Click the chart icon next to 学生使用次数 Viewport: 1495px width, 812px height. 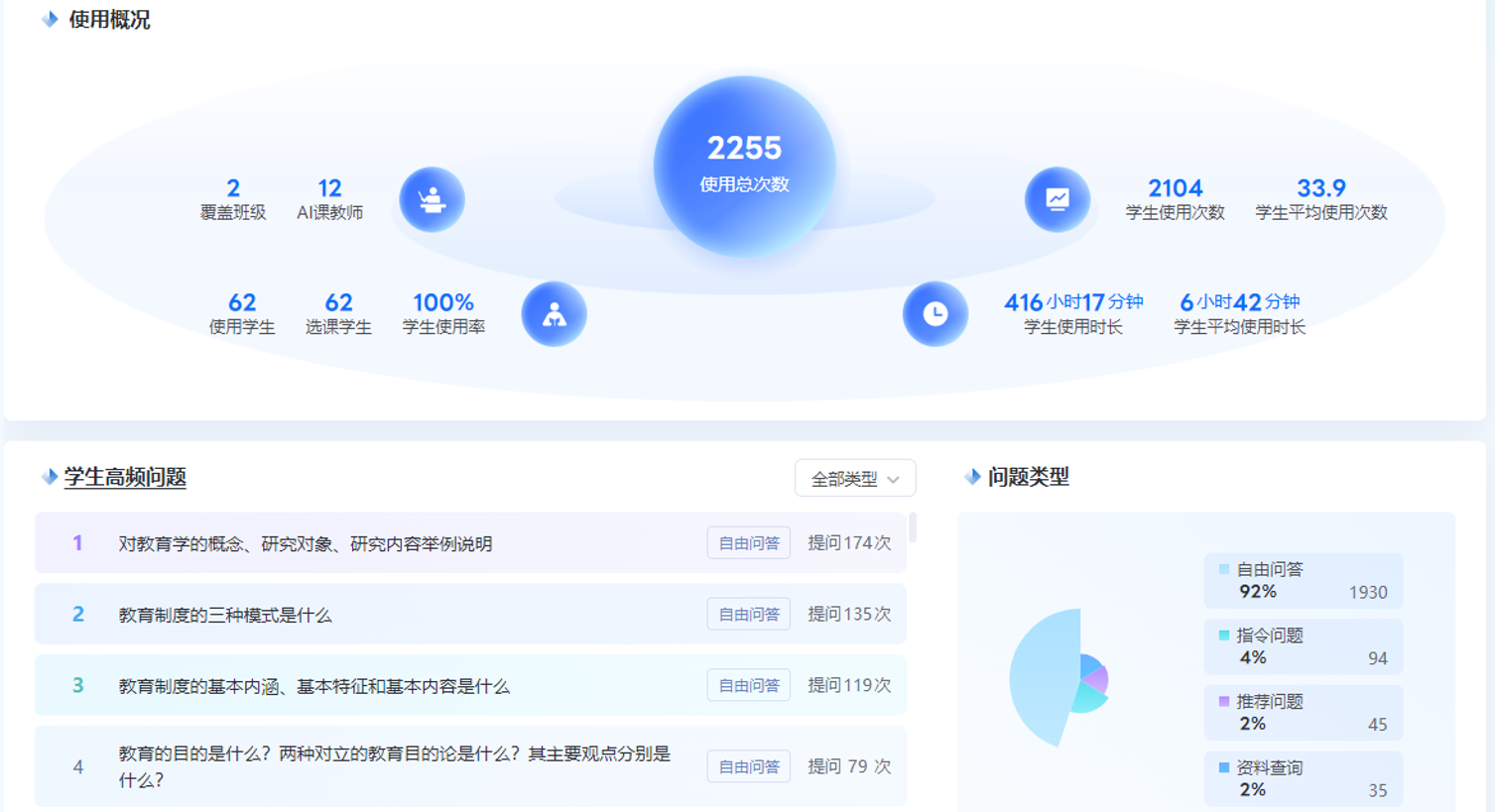[1057, 198]
